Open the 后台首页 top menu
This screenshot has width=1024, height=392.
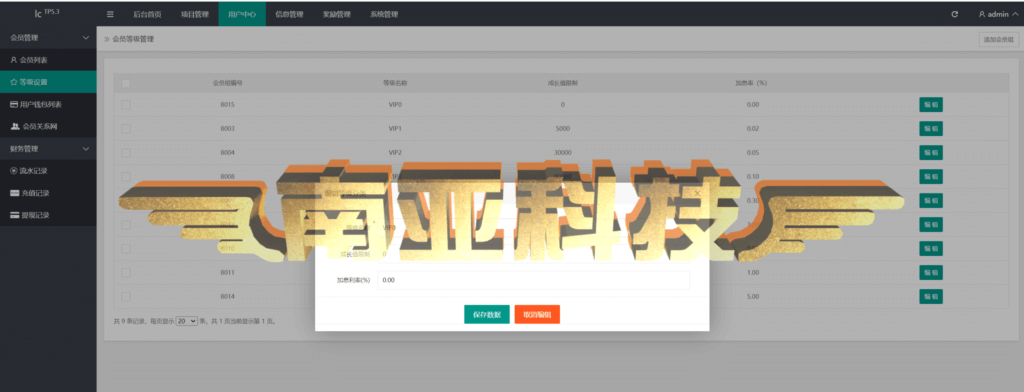pyautogui.click(x=147, y=14)
